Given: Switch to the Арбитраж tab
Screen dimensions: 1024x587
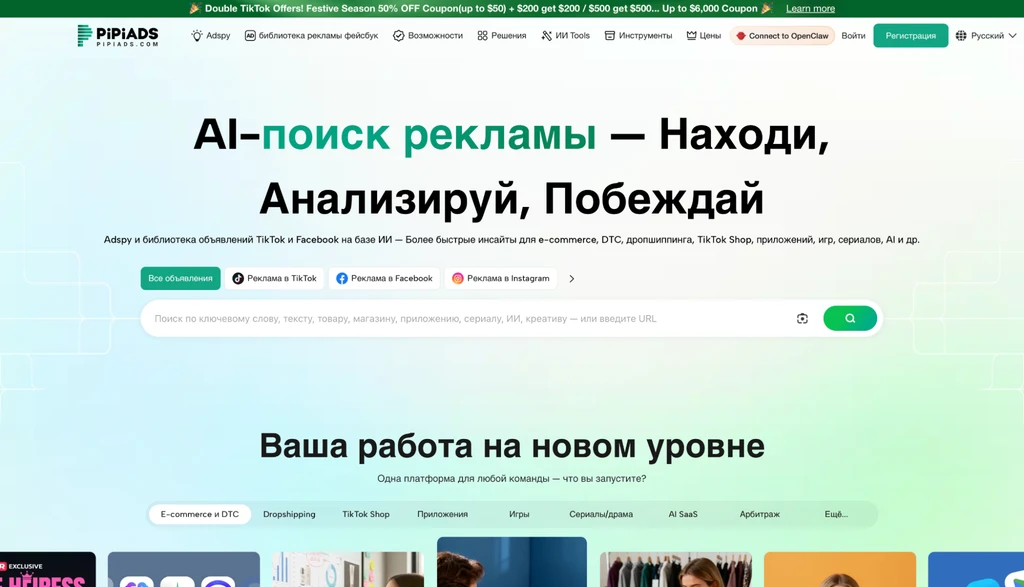Looking at the screenshot, I should [x=760, y=515].
